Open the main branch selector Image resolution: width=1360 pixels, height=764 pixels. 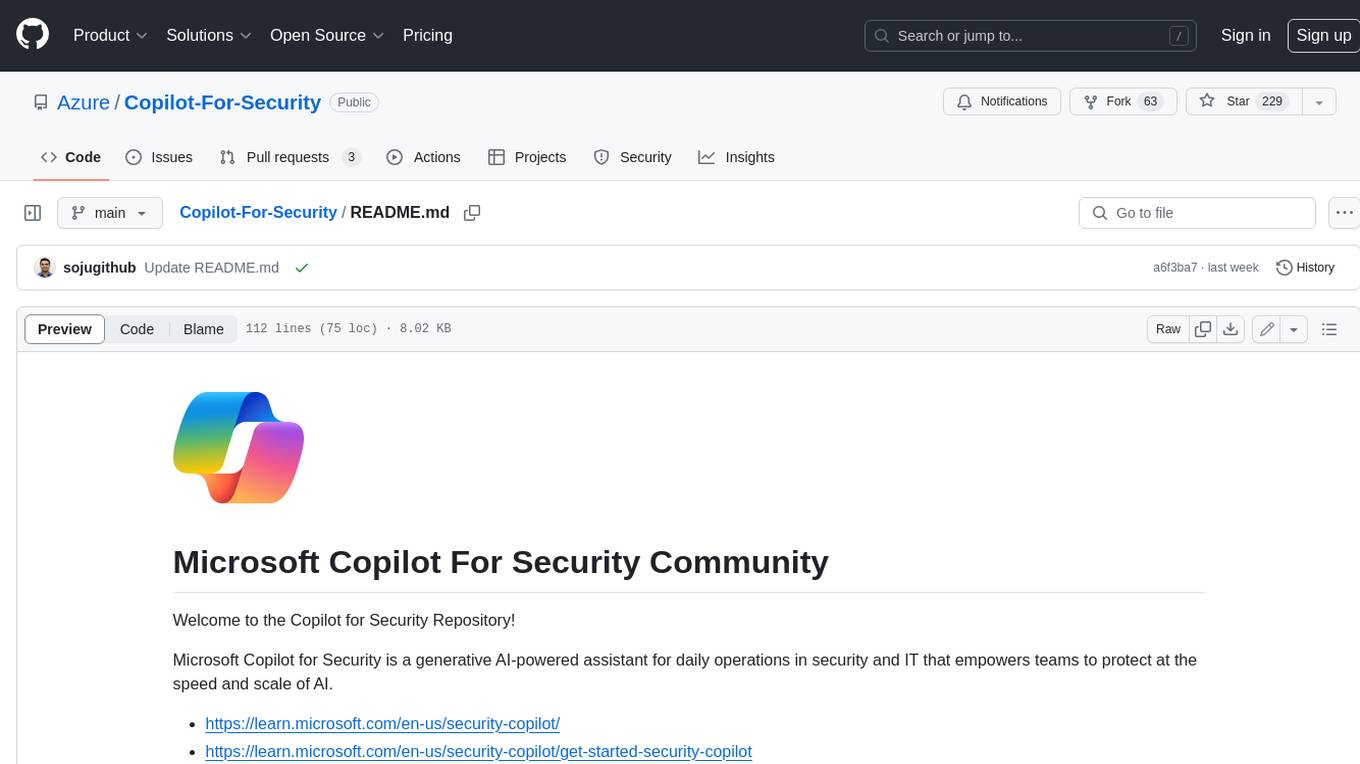(110, 213)
